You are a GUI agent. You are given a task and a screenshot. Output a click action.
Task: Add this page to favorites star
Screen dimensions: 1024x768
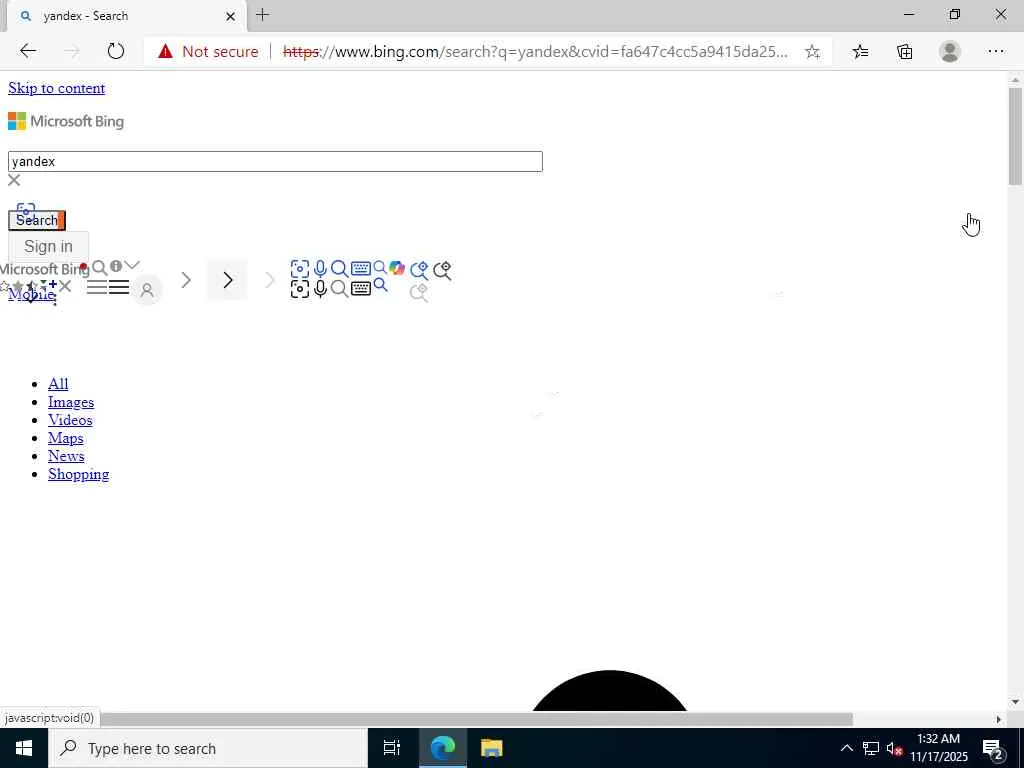click(x=812, y=52)
